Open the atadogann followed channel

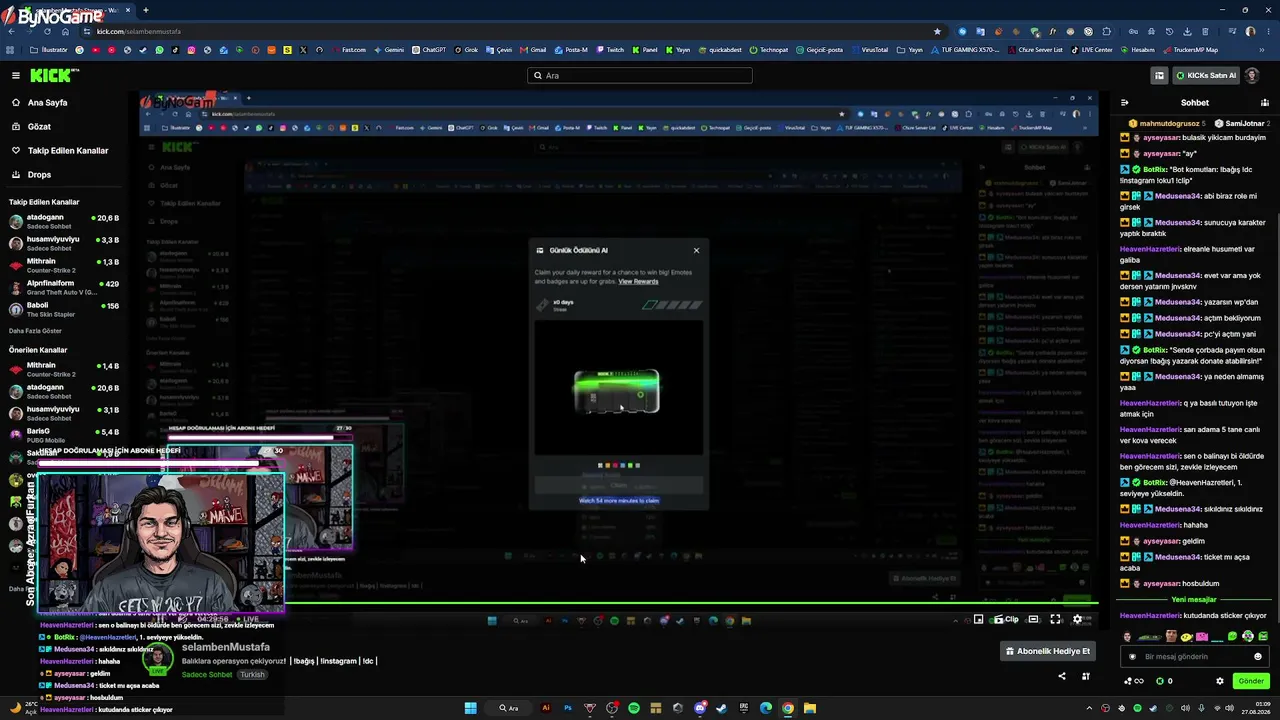(x=64, y=221)
